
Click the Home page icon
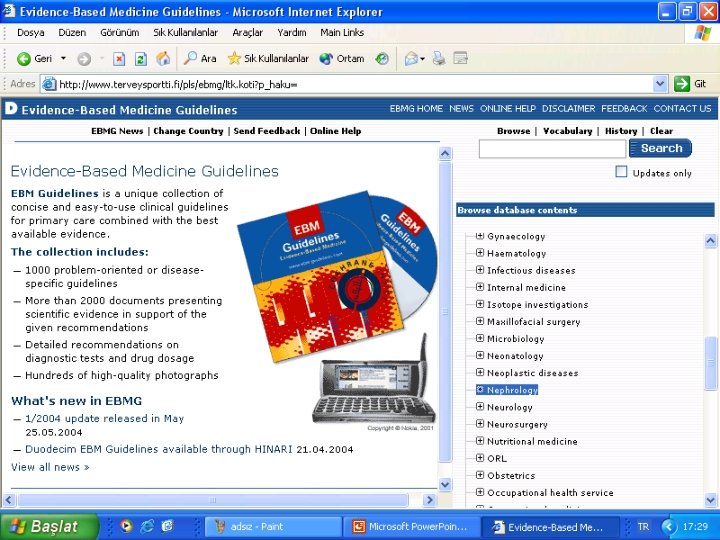click(x=163, y=58)
